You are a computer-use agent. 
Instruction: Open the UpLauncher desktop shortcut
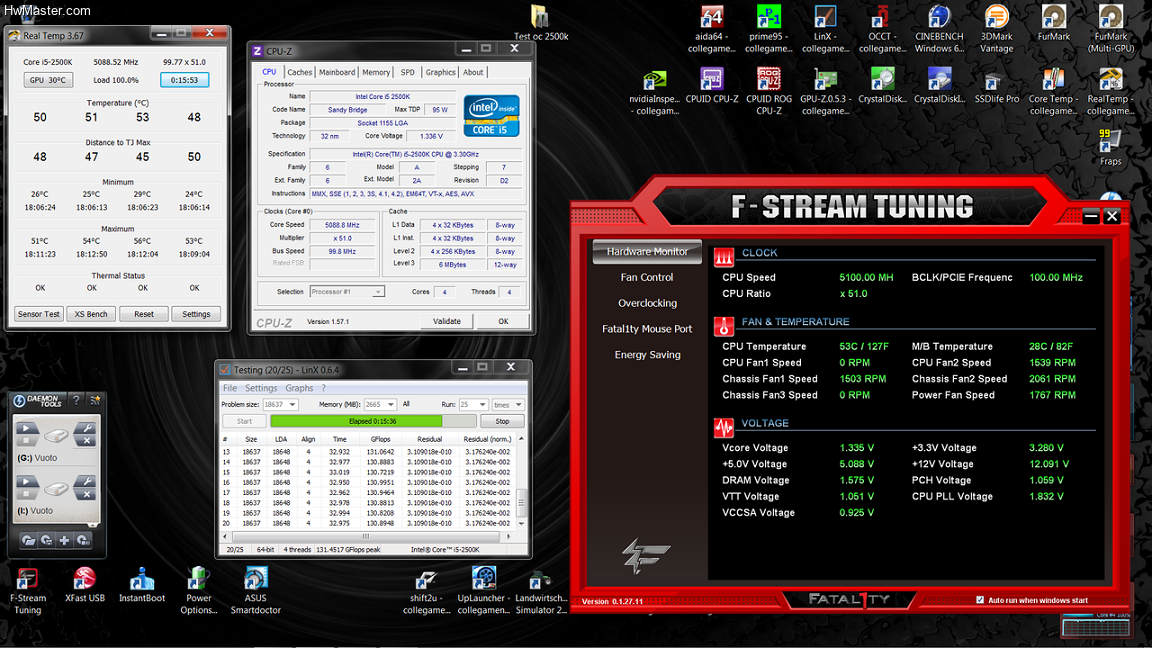[483, 591]
